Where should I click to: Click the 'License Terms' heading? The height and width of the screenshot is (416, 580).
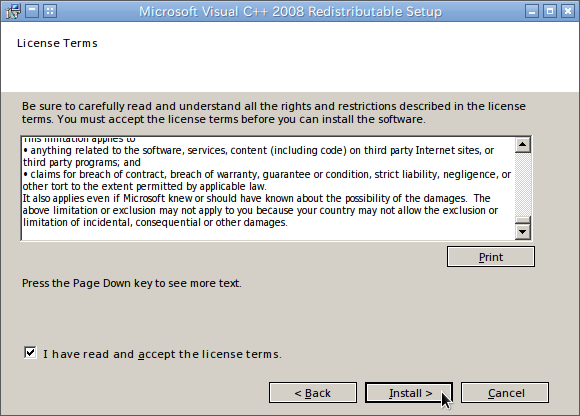click(57, 43)
